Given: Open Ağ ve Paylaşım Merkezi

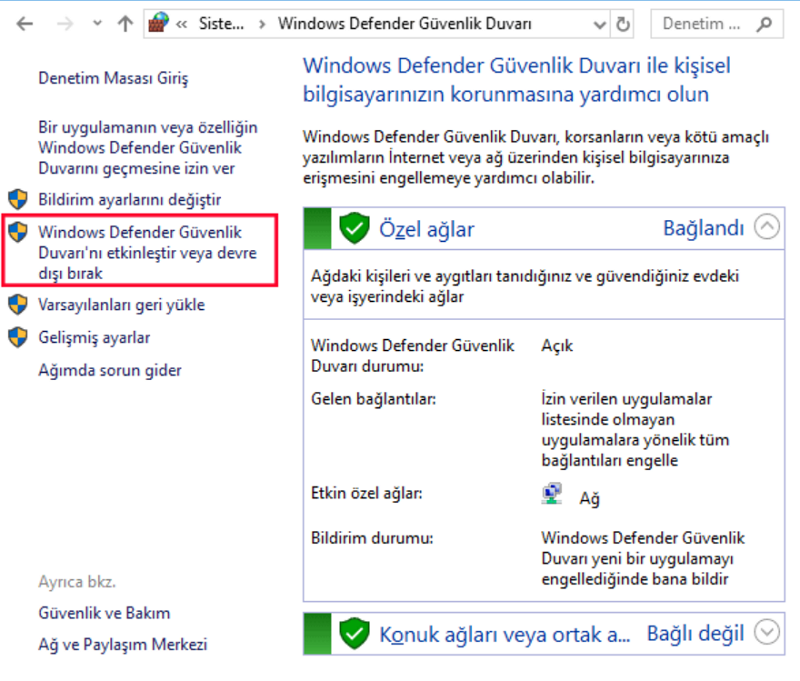Looking at the screenshot, I should click(122, 645).
